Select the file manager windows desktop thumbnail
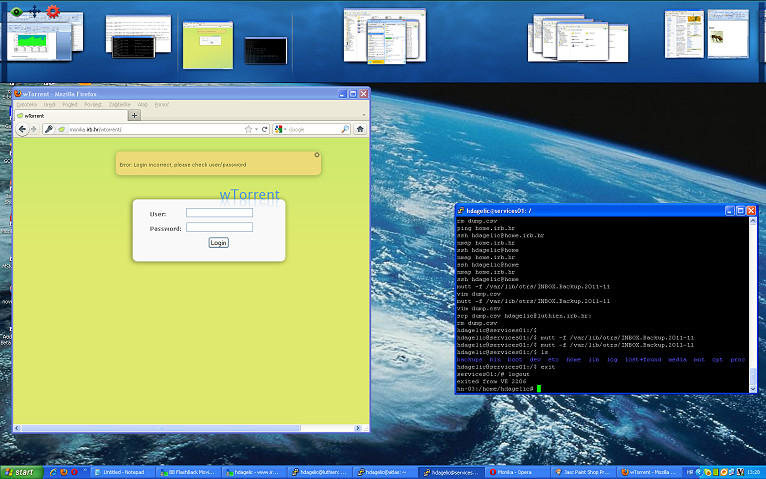The height and width of the screenshot is (479, 766). pyautogui.click(x=384, y=36)
